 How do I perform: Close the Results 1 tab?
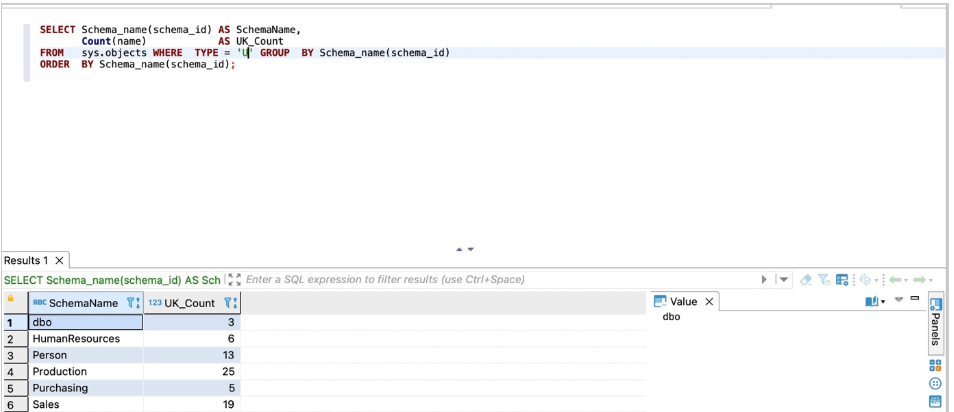point(59,260)
